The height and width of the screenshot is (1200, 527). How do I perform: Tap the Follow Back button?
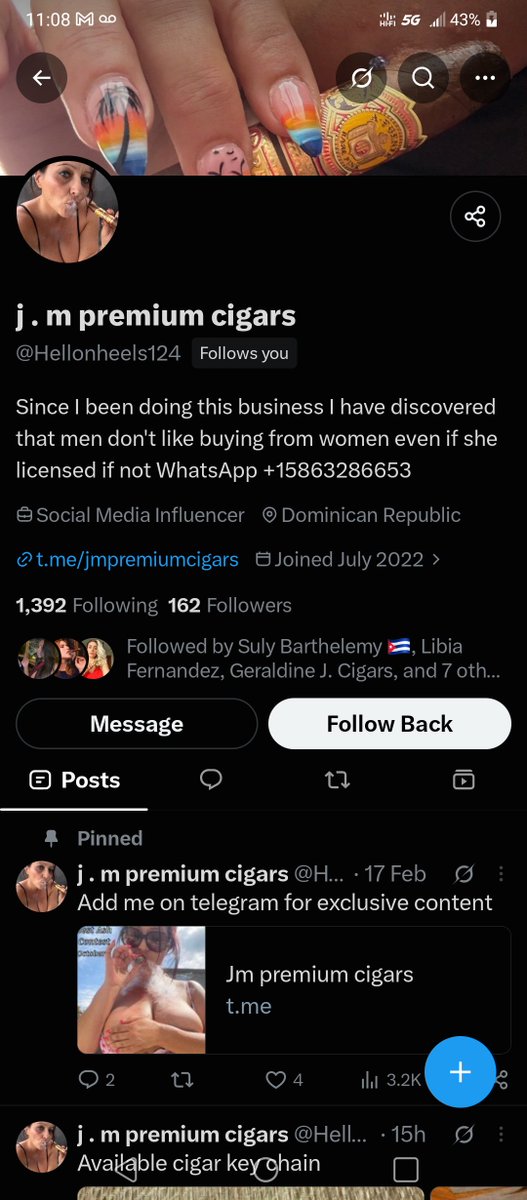click(x=390, y=724)
